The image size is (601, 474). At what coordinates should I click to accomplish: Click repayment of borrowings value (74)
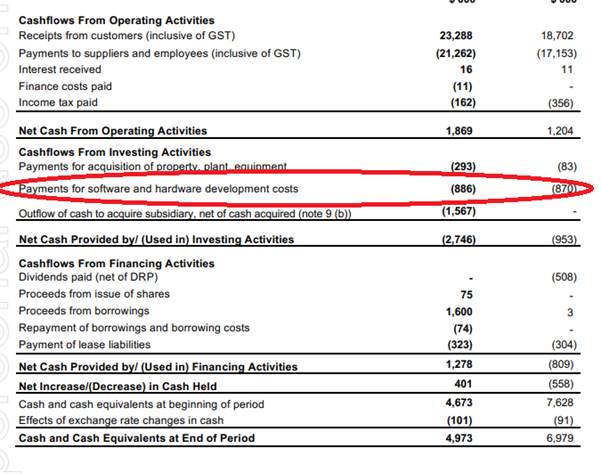point(463,329)
